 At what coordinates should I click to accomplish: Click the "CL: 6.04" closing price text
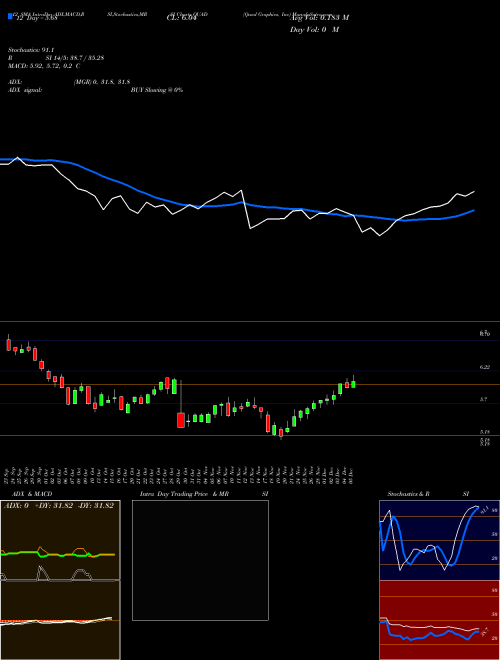(182, 18)
